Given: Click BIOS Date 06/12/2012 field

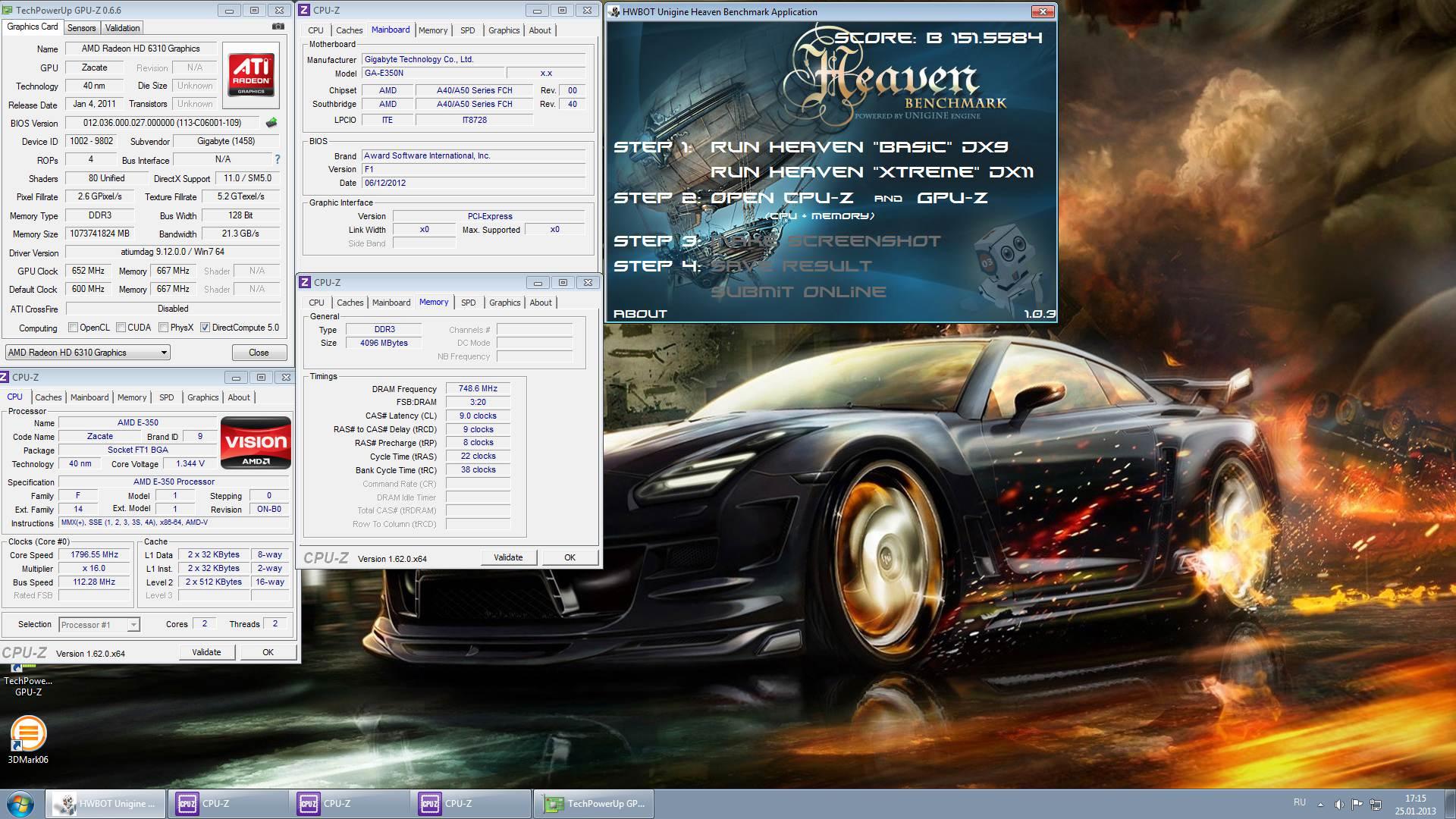Looking at the screenshot, I should tap(473, 183).
